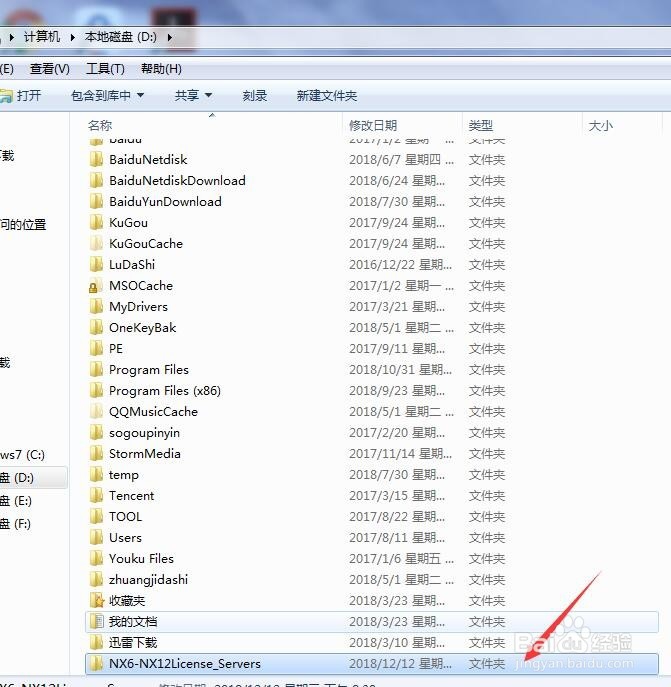Click the Users folder icon

click(96, 538)
